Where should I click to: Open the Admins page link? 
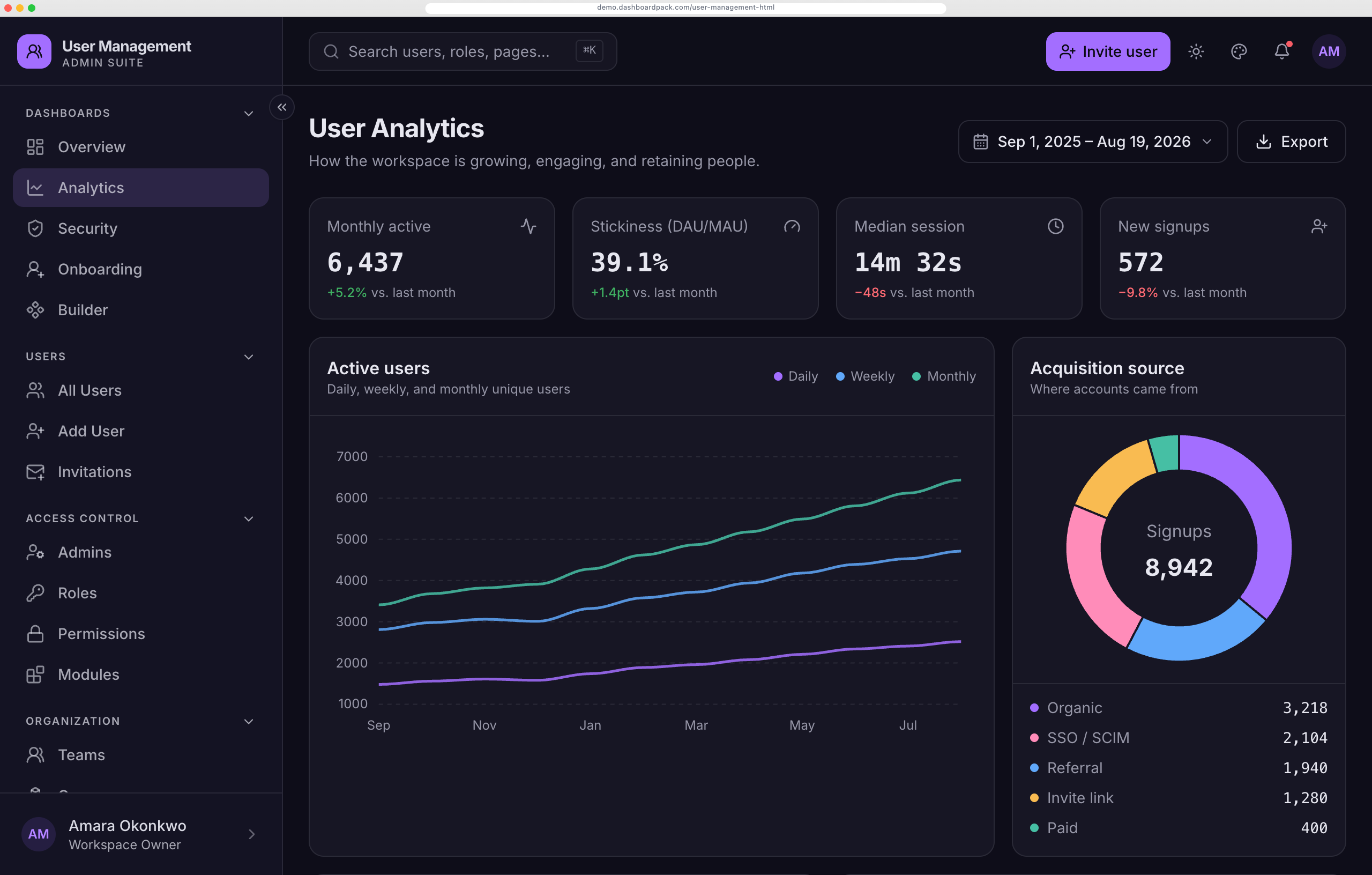coord(141,552)
